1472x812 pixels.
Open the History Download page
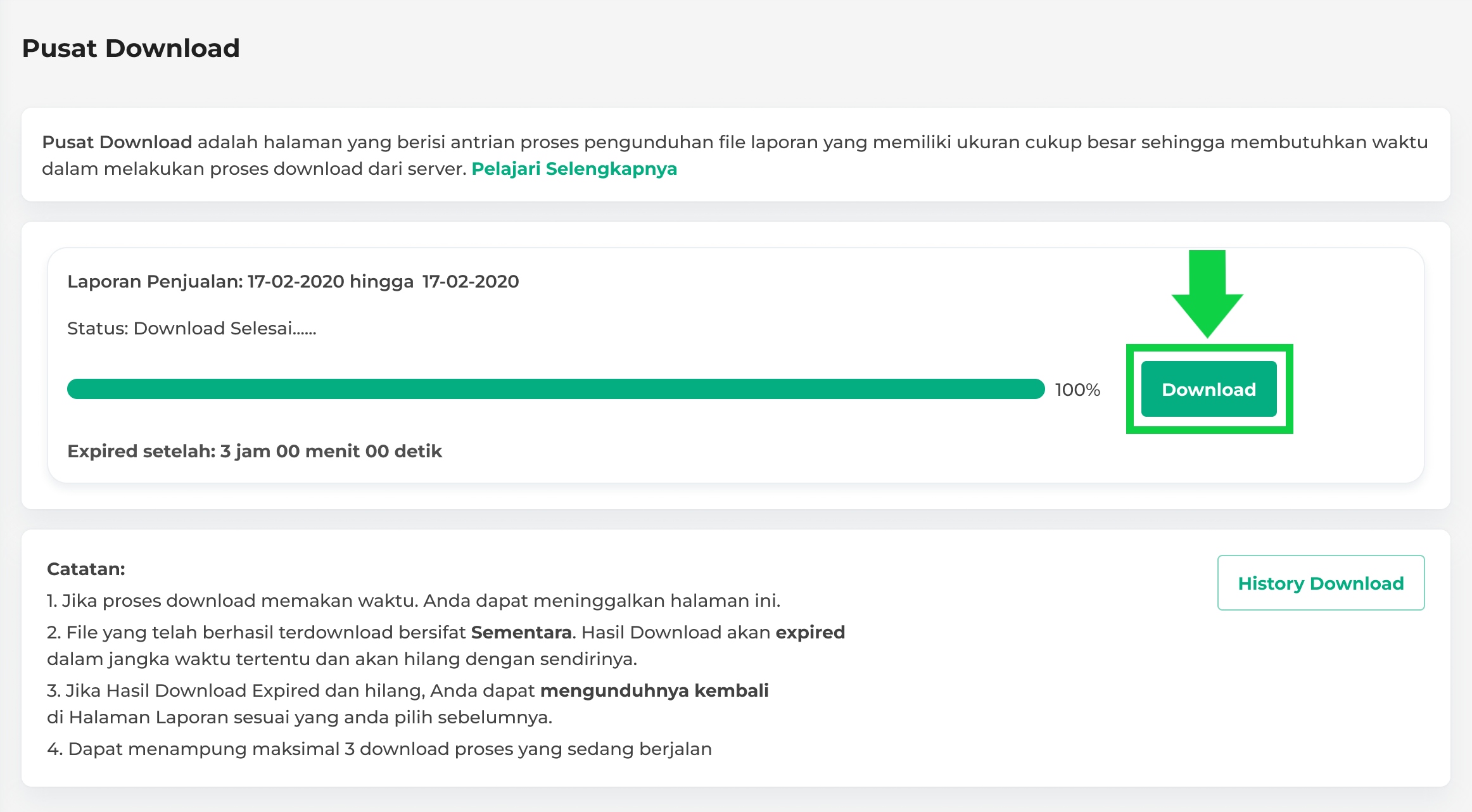point(1321,583)
